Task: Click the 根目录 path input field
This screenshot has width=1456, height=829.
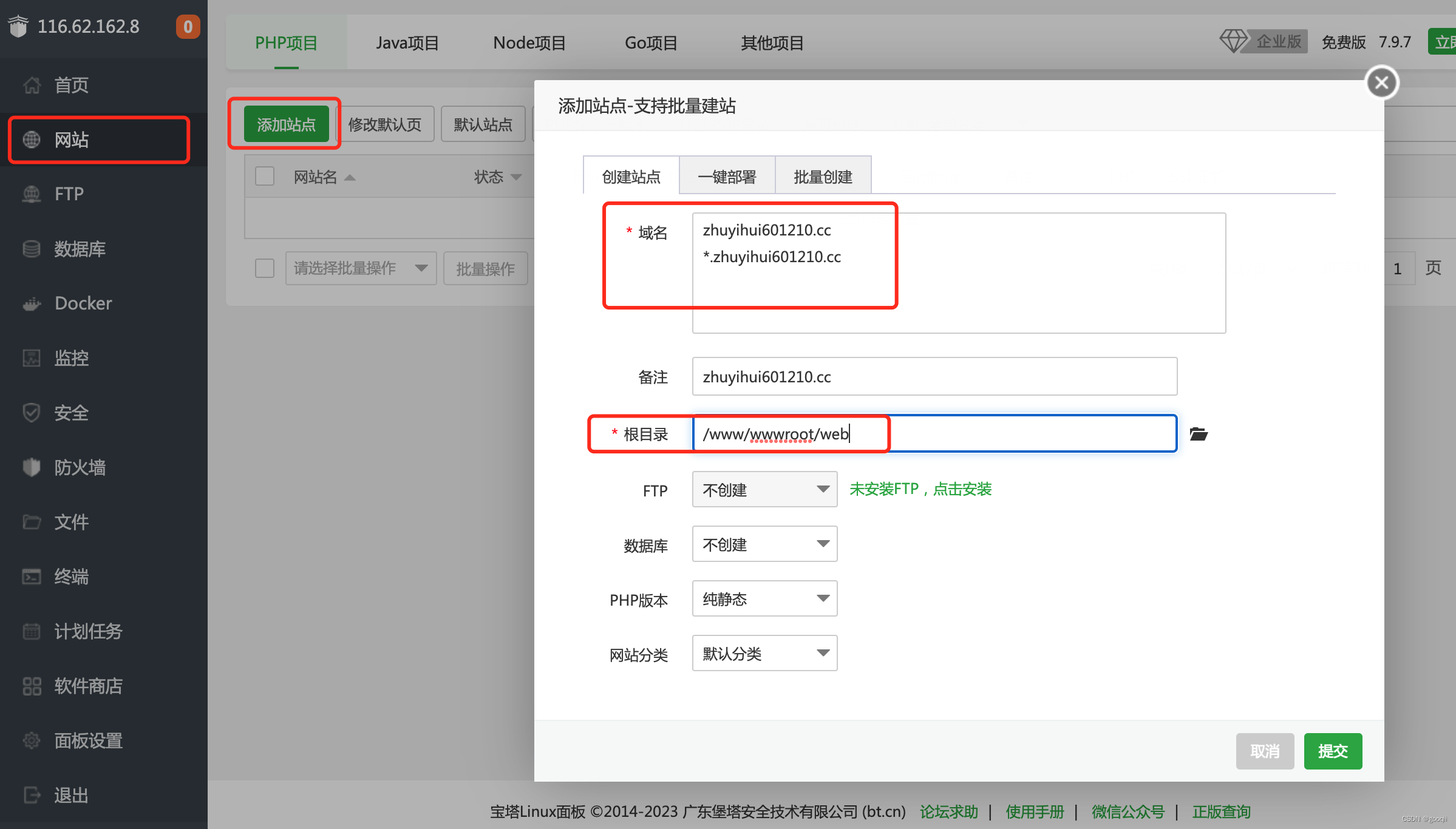Action: tap(934, 434)
